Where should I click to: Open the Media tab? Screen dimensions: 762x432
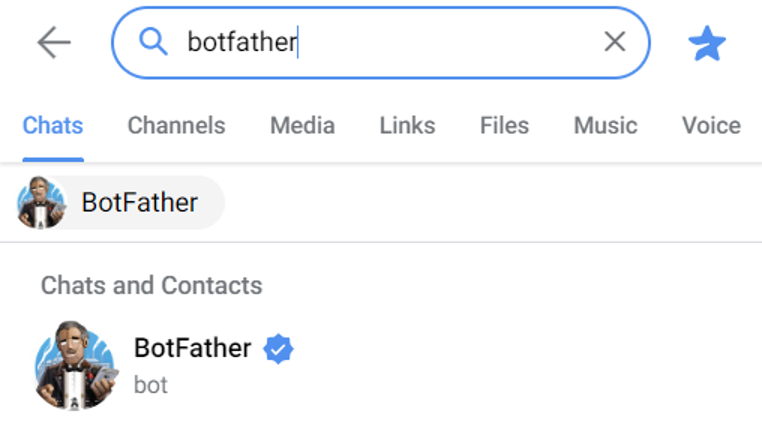(302, 126)
